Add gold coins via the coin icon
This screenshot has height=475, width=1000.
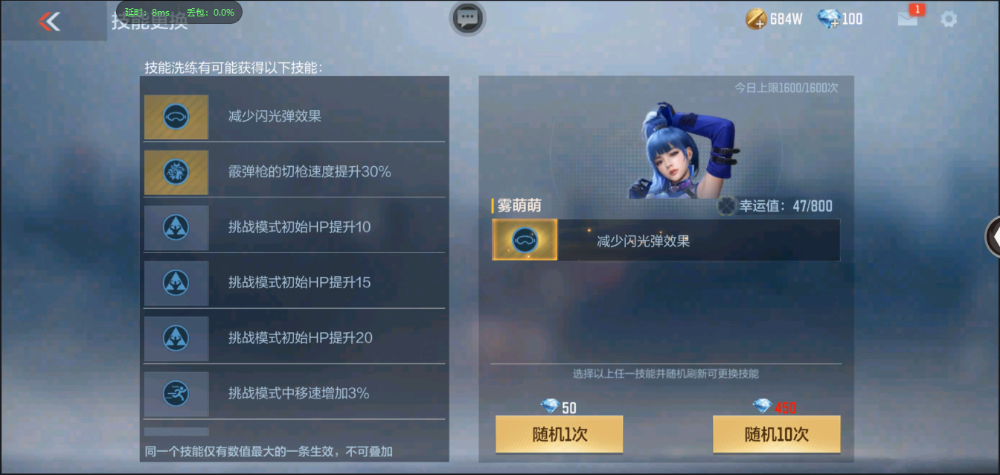756,19
